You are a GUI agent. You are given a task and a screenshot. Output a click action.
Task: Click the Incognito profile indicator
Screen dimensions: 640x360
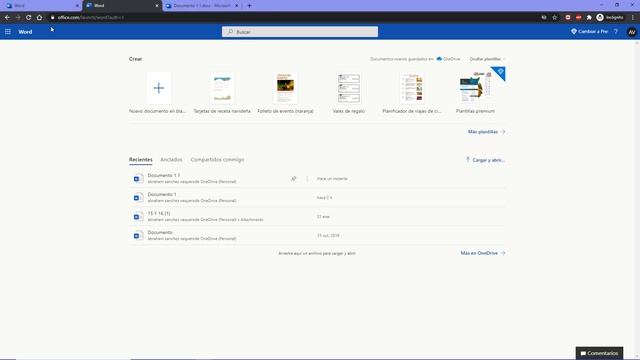610,18
